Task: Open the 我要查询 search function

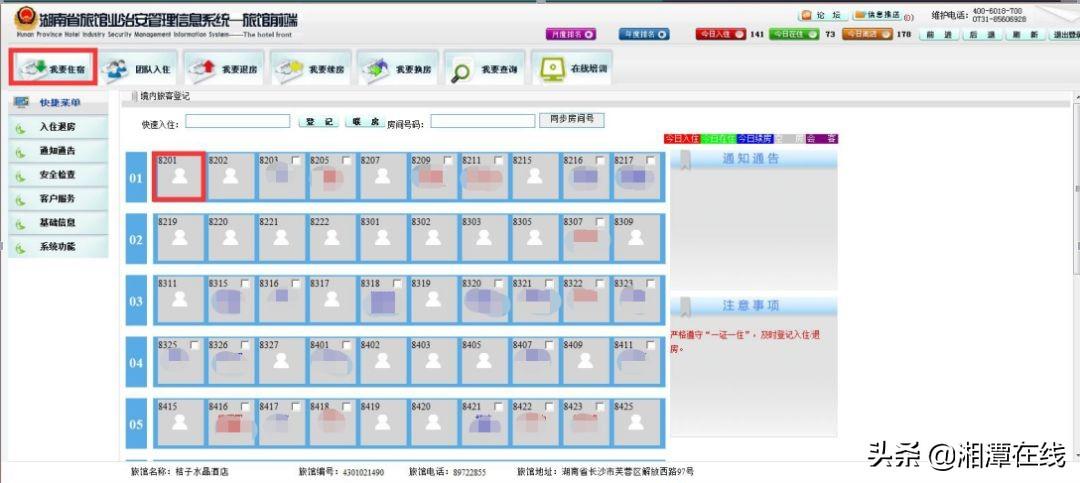Action: [484, 68]
